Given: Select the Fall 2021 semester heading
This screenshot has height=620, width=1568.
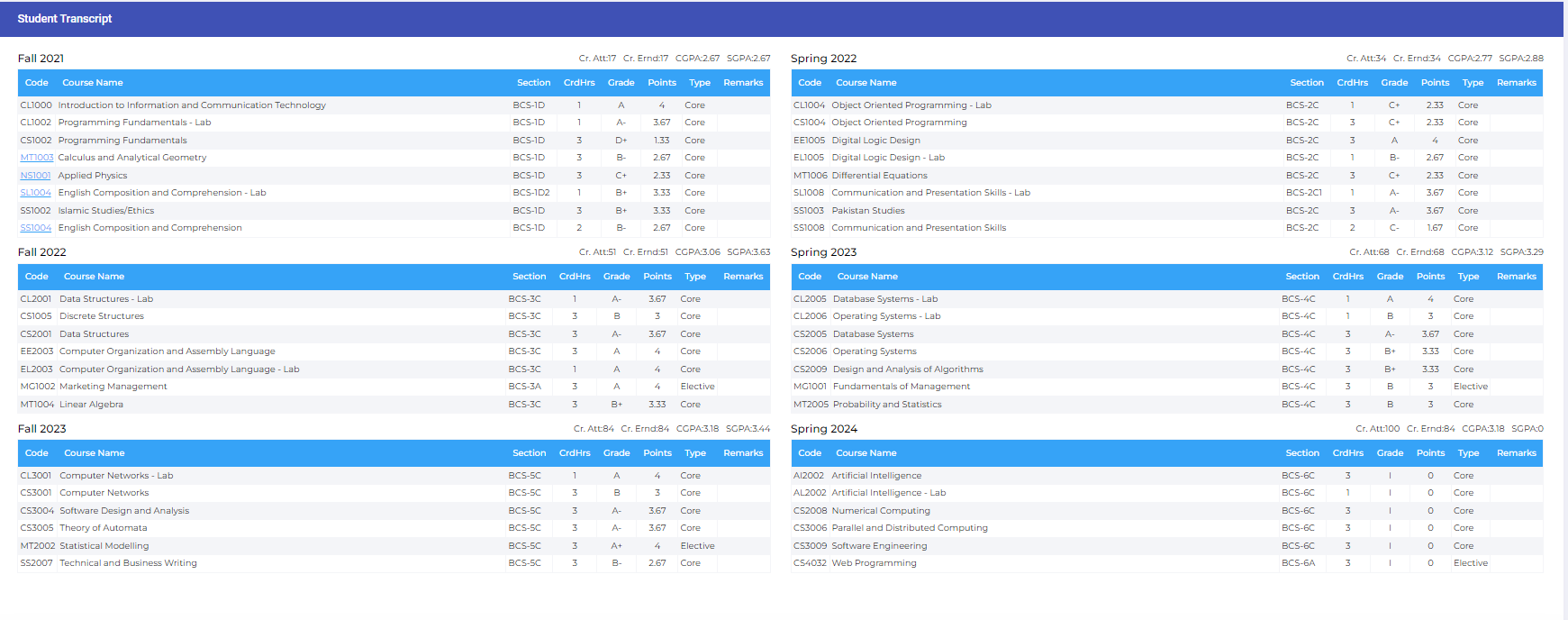Looking at the screenshot, I should click(x=41, y=59).
